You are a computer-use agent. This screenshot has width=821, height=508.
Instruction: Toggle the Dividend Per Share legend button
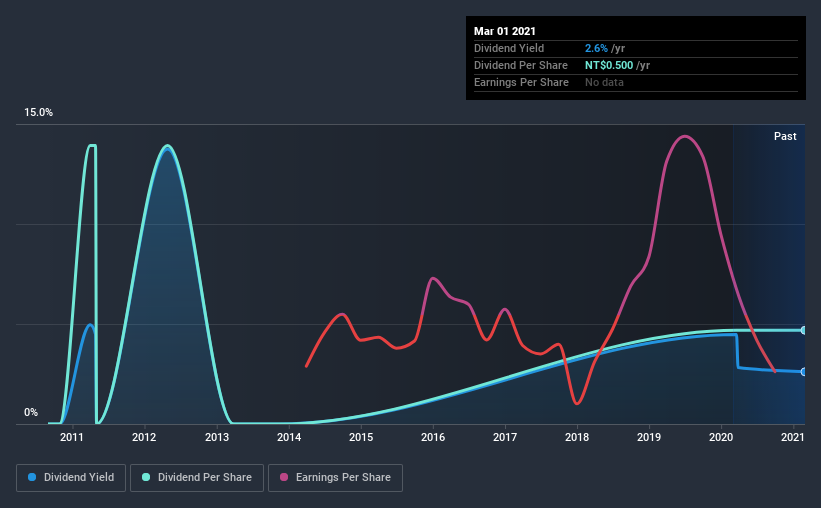tap(197, 478)
